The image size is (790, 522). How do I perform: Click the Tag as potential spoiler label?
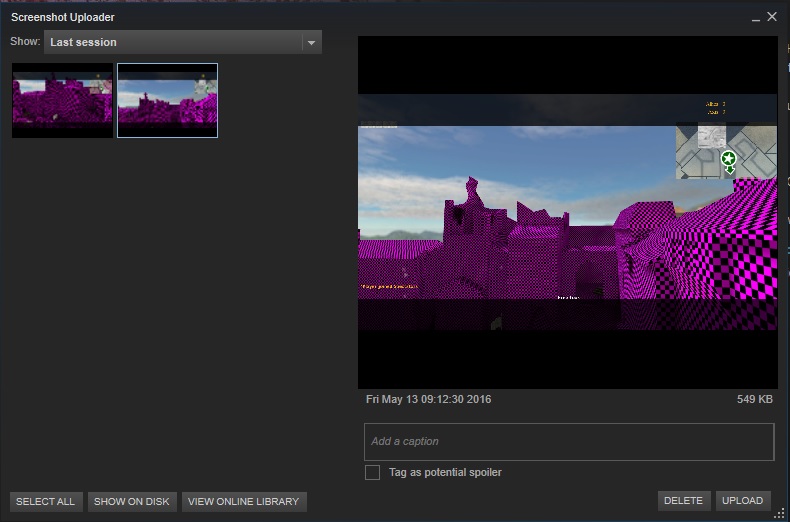point(445,473)
